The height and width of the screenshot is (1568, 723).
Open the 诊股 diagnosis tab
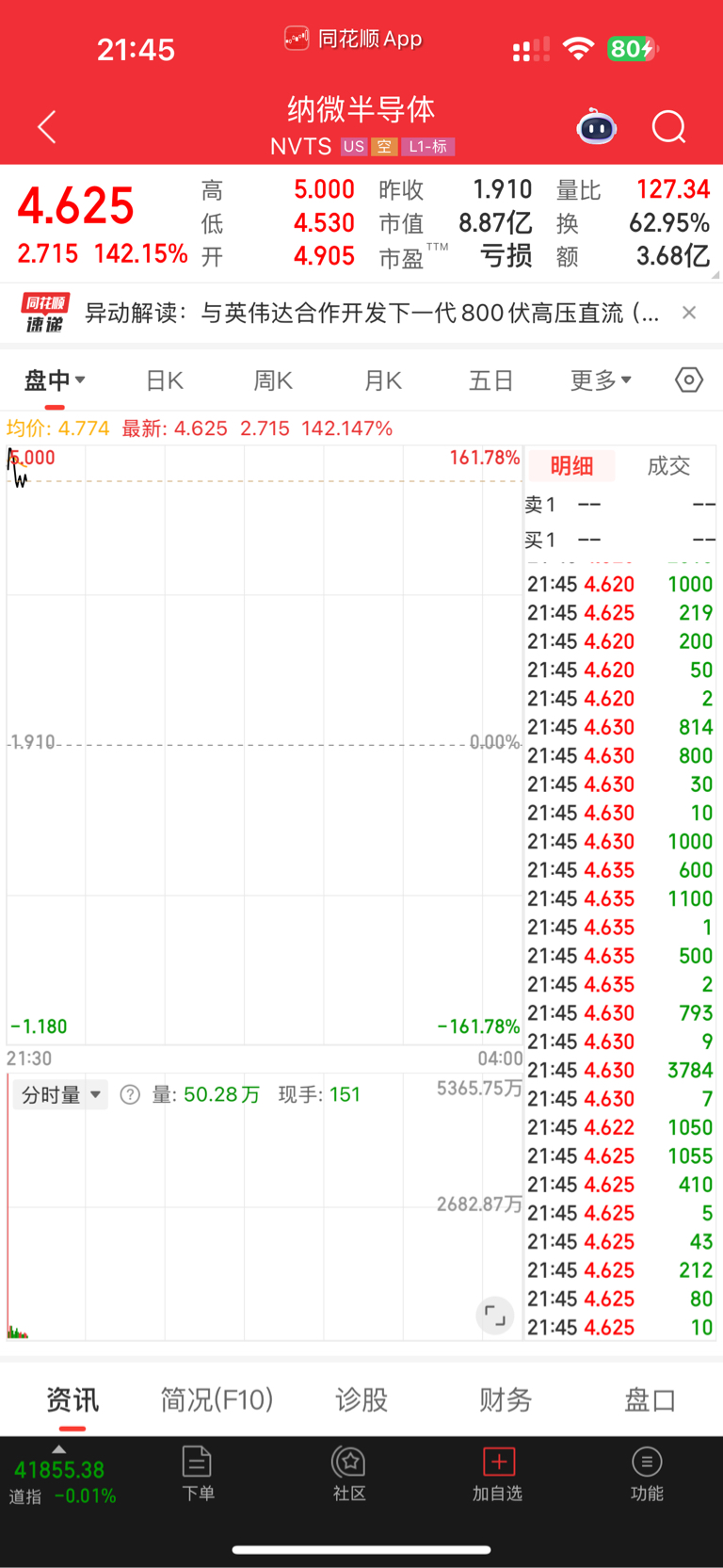[361, 1399]
